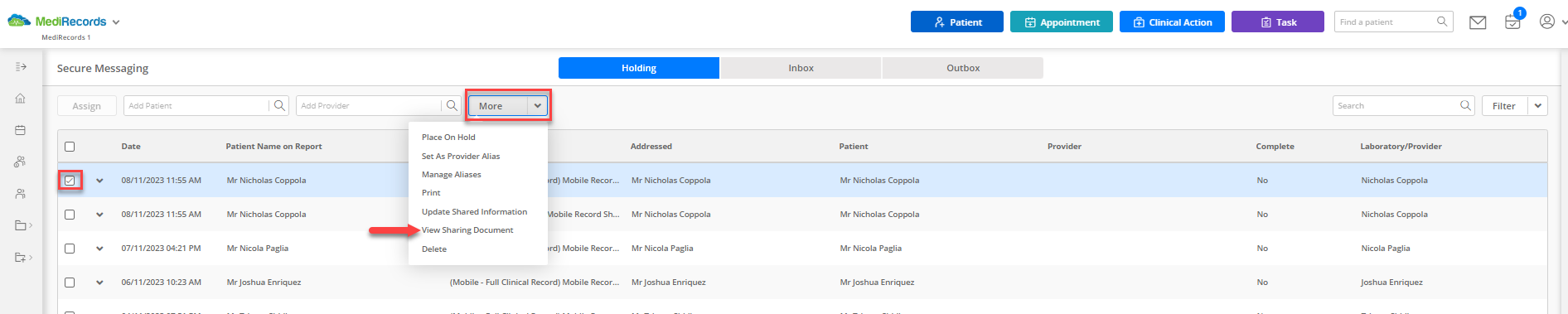The height and width of the screenshot is (314, 1568).
Task: Choose Delete from the More menu
Action: (434, 249)
